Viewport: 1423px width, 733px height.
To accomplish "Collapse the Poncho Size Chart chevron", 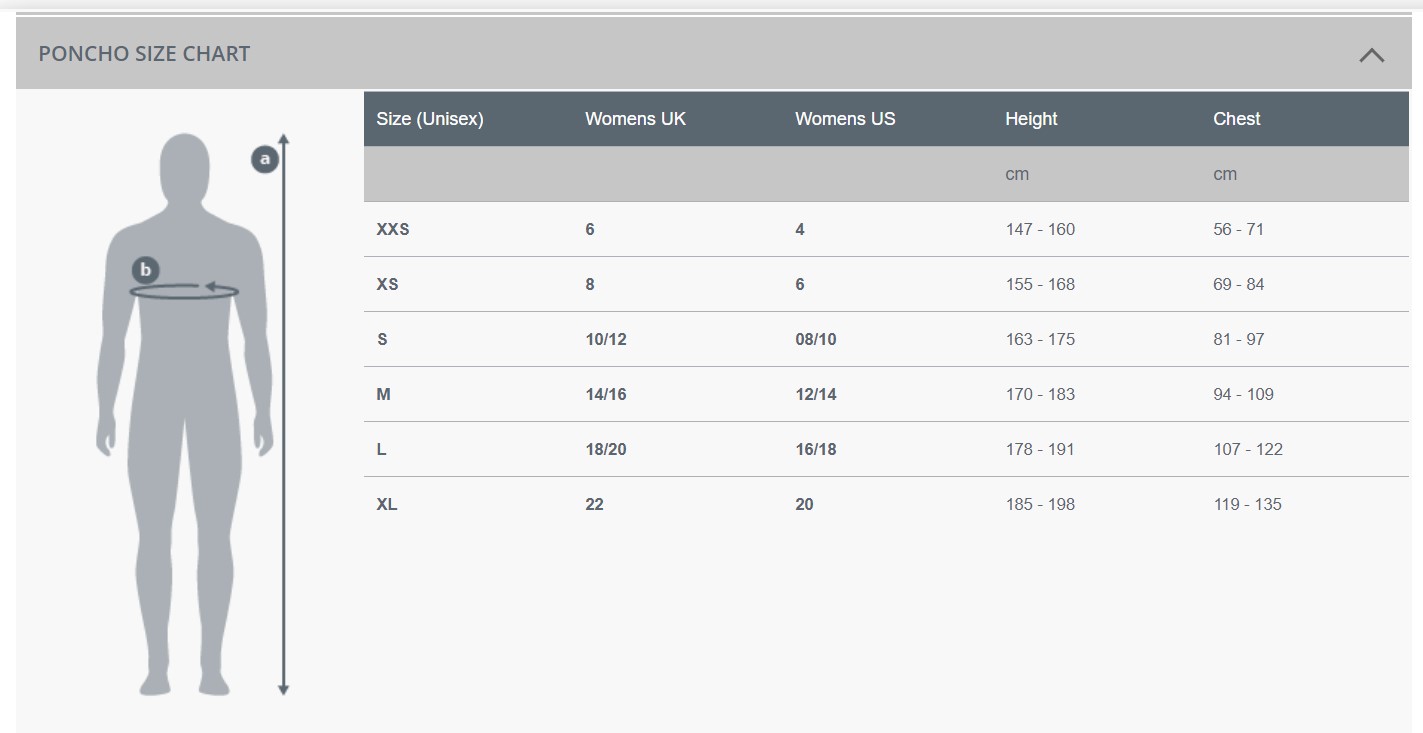I will point(1371,55).
